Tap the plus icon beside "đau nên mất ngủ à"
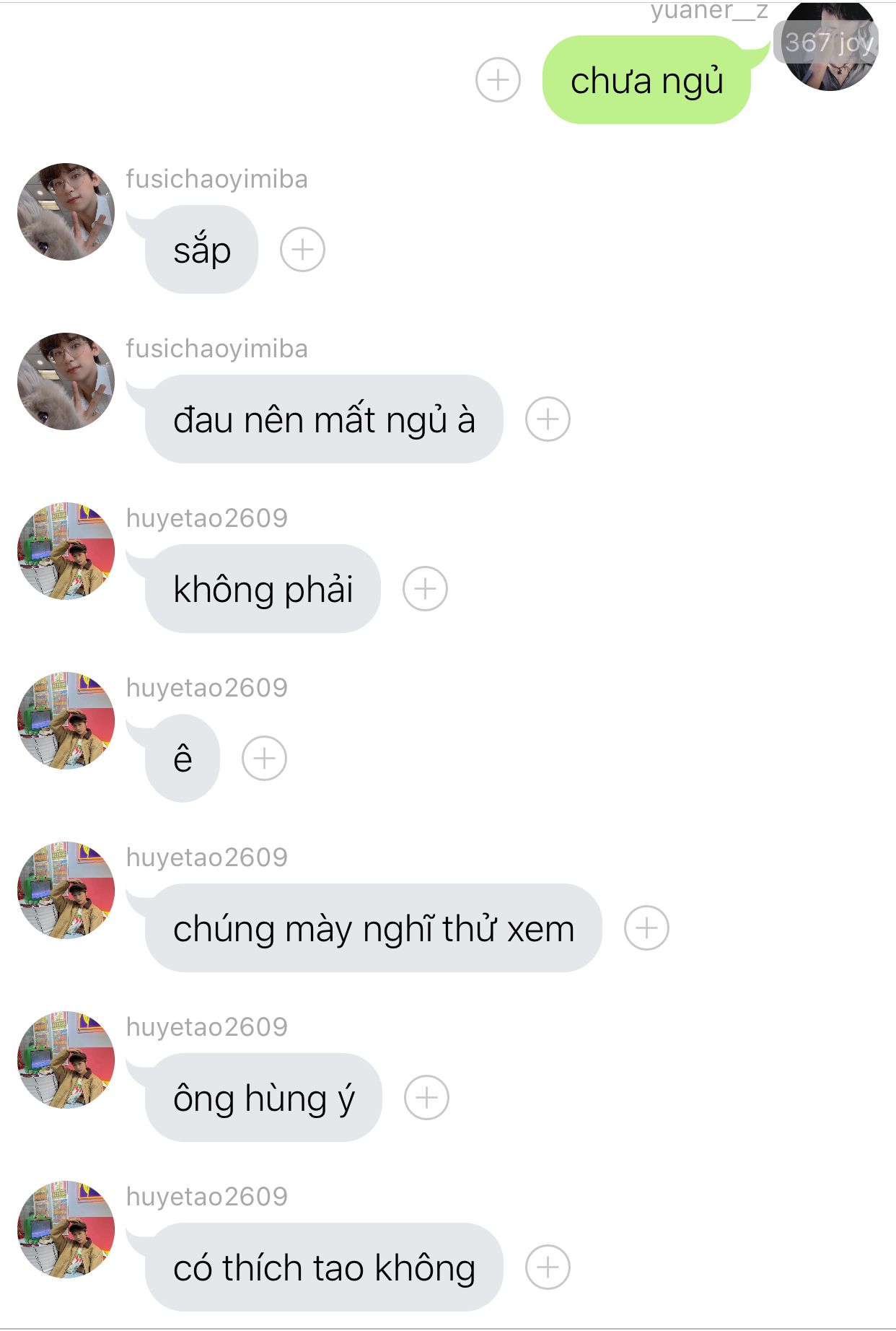896x1331 pixels. pyautogui.click(x=548, y=419)
